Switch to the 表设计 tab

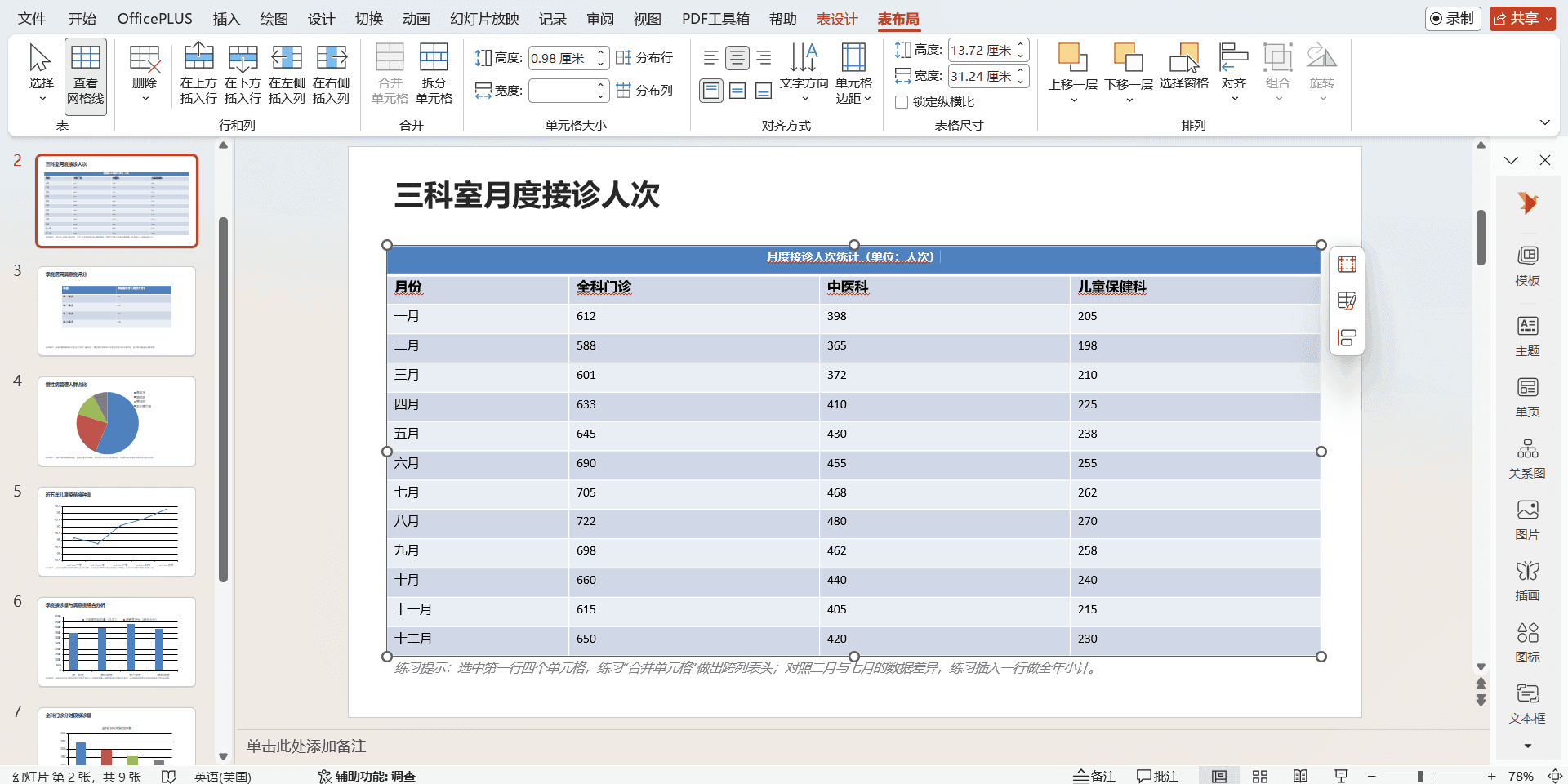[837, 19]
